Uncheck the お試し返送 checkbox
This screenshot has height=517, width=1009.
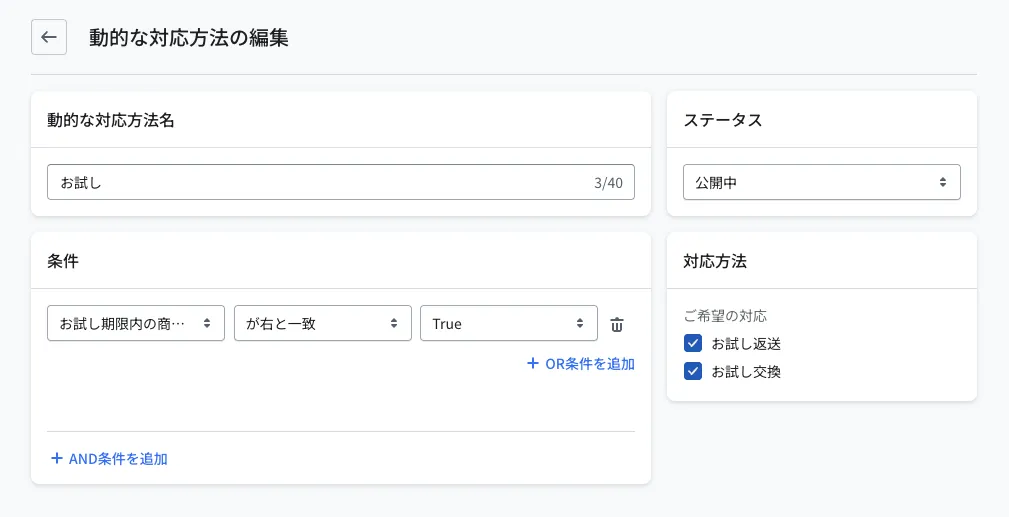pyautogui.click(x=693, y=343)
